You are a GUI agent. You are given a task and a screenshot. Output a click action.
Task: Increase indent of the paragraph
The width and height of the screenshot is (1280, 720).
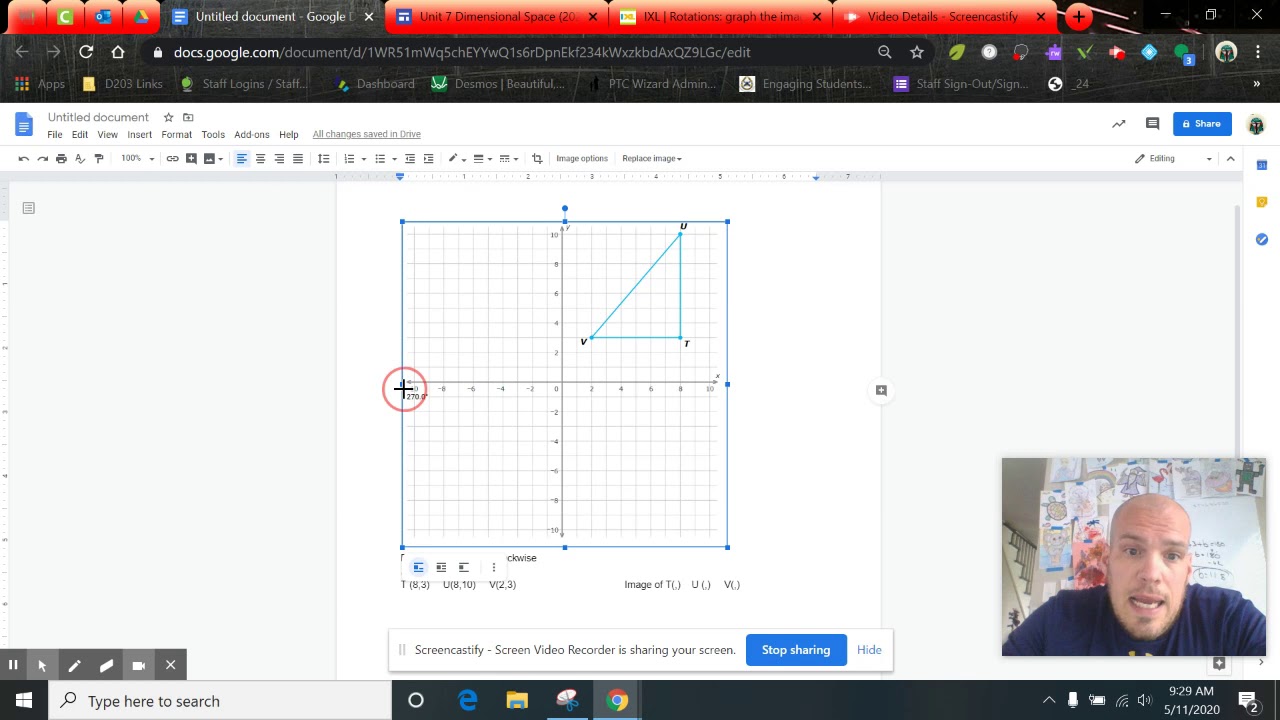point(428,158)
